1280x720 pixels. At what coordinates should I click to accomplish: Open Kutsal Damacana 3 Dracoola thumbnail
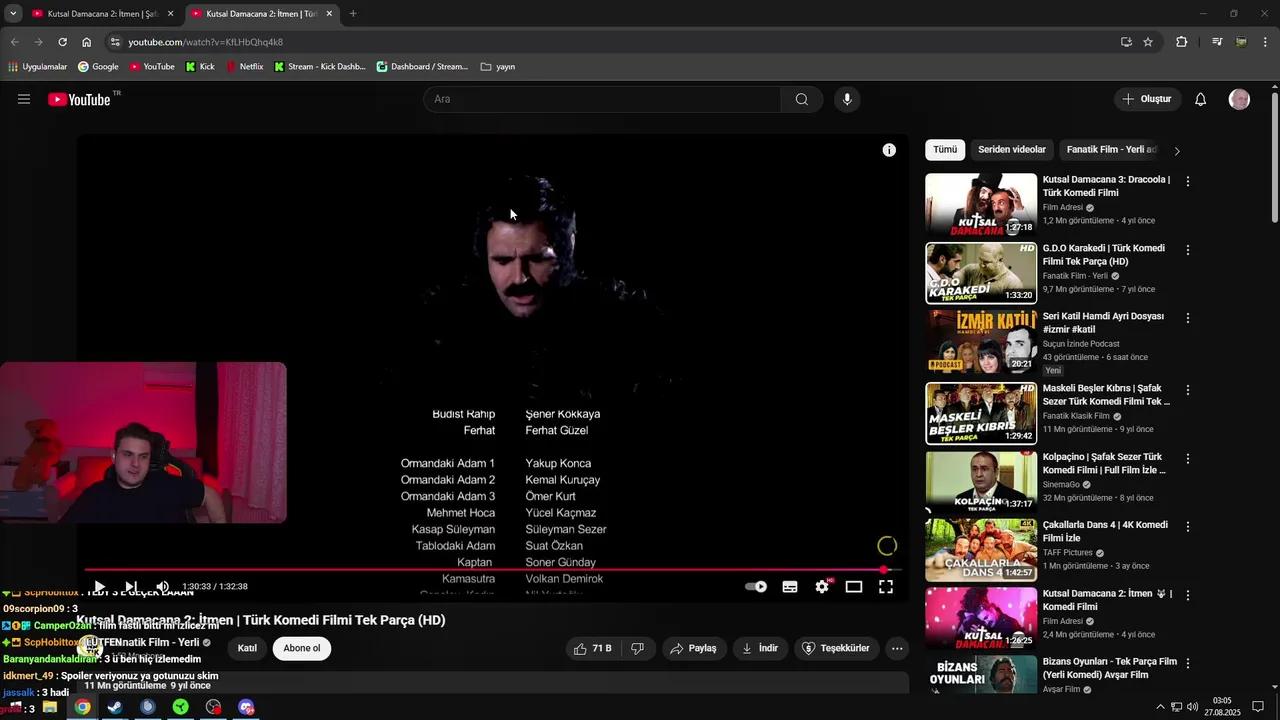click(981, 205)
